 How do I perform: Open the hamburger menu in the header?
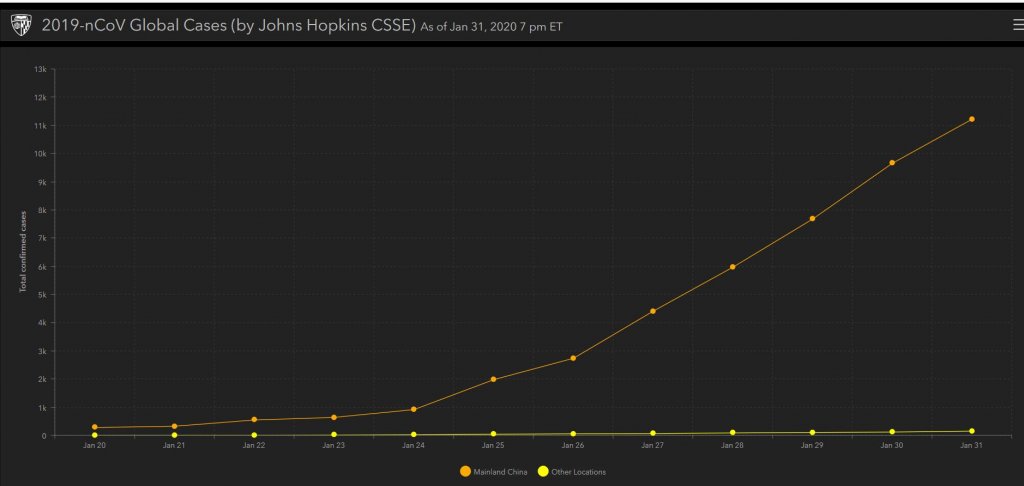(1017, 26)
